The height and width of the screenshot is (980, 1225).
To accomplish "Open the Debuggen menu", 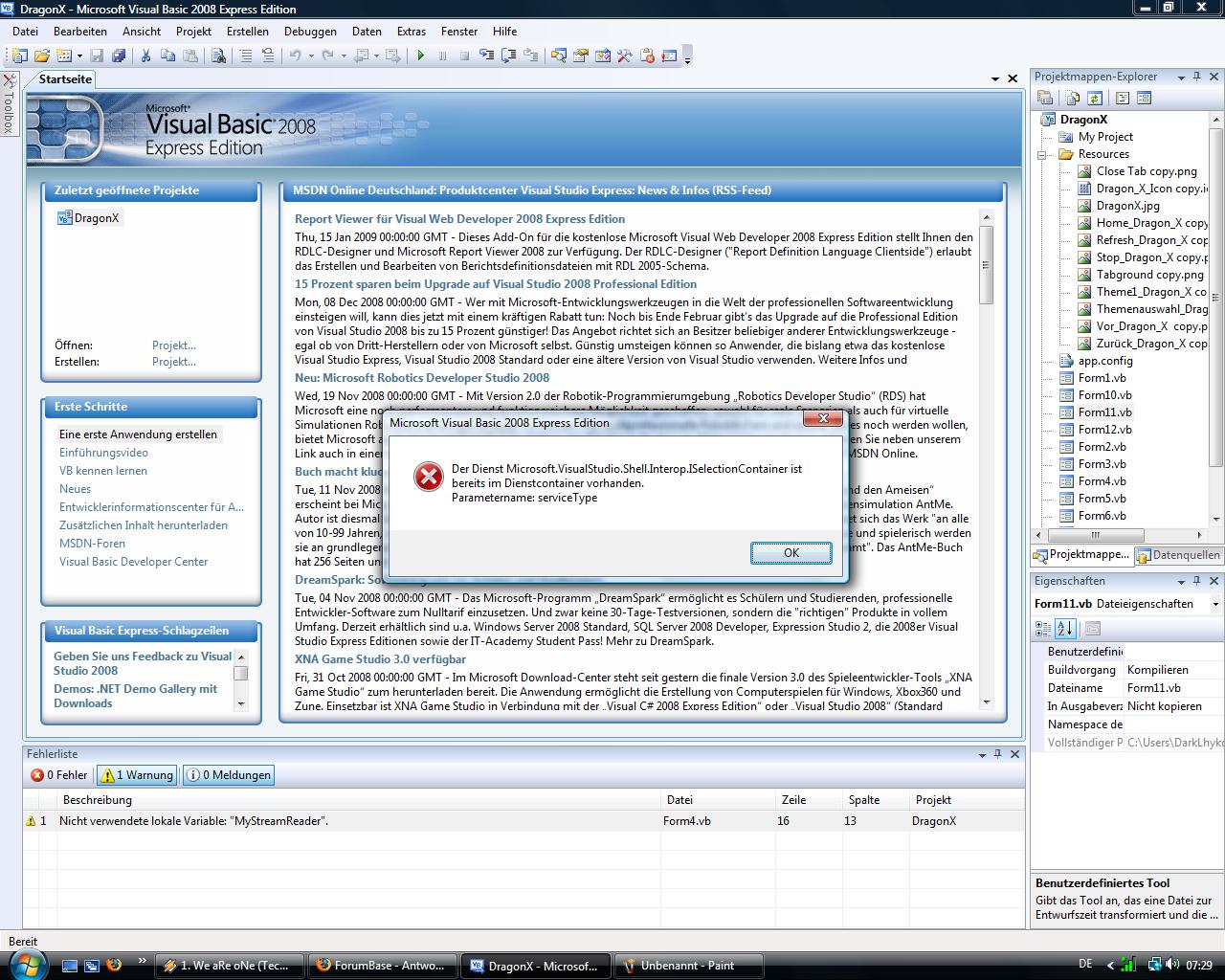I will (310, 32).
